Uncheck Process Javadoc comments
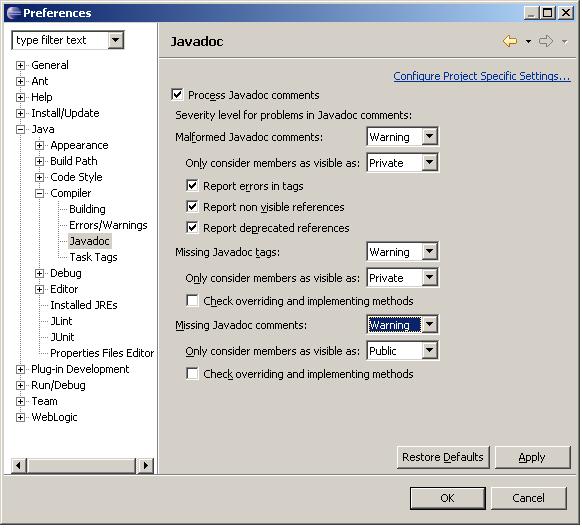 click(177, 95)
